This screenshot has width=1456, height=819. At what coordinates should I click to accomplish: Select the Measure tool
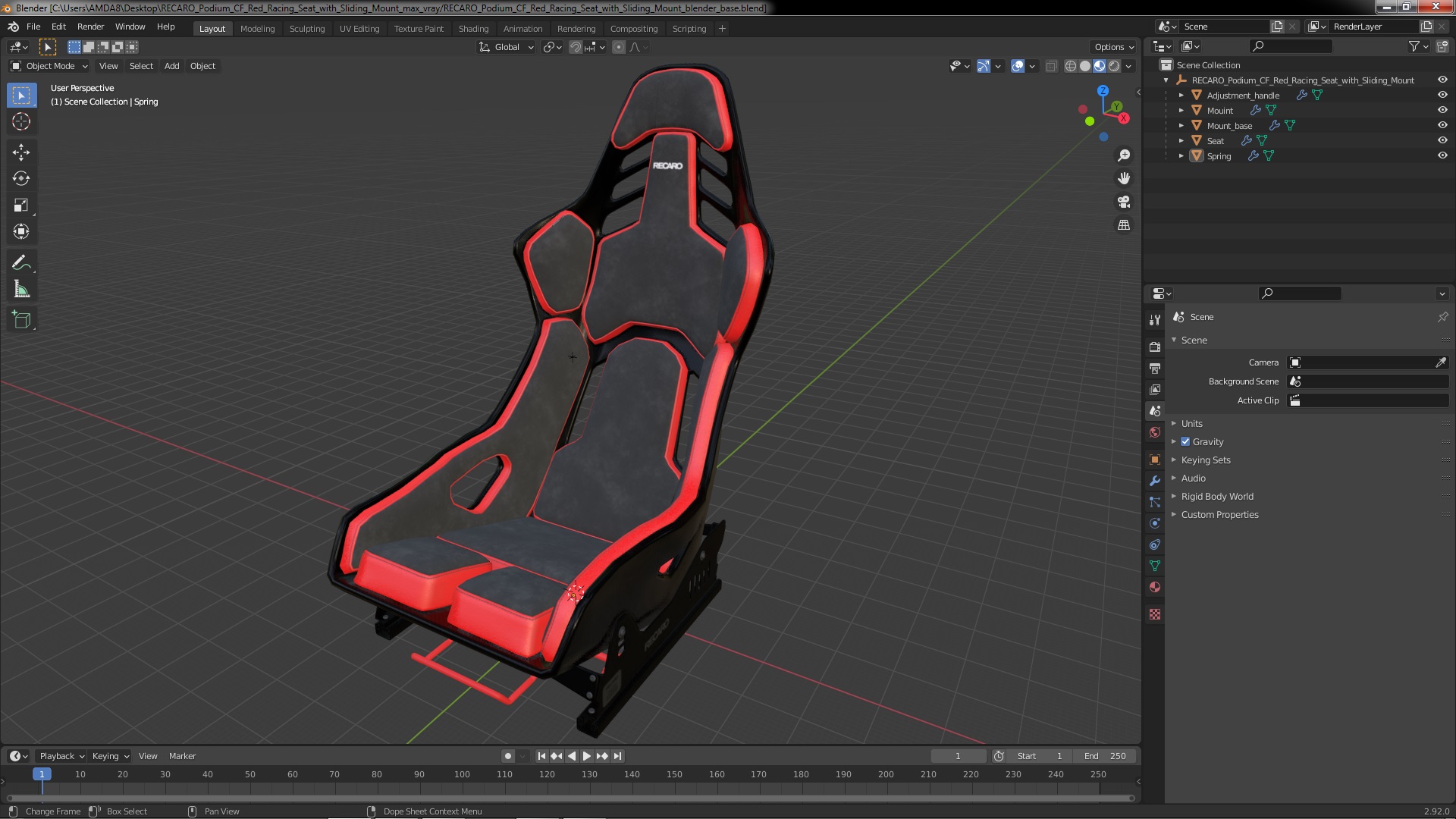pos(21,290)
